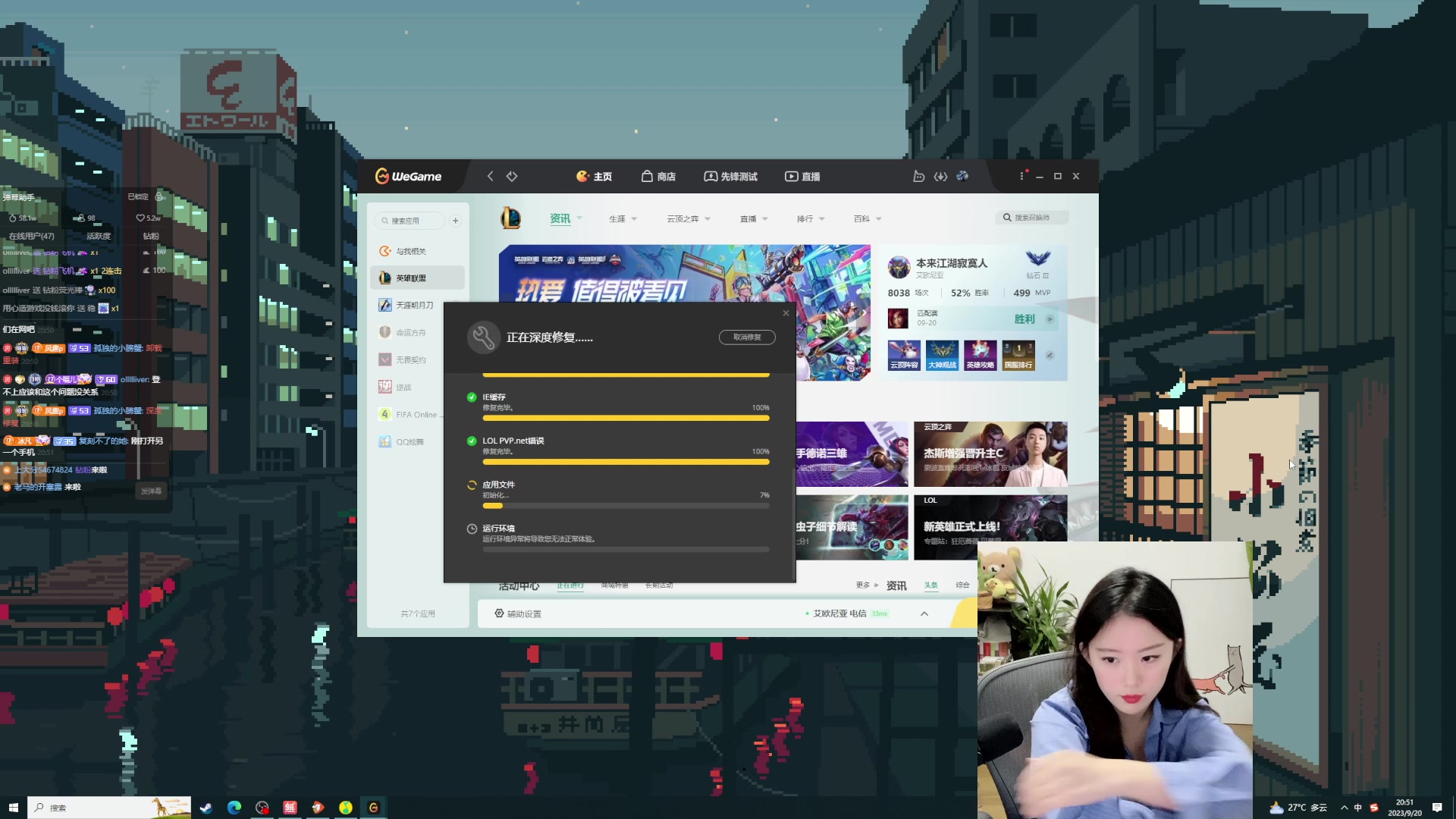Click 取消修复 to cancel the repair

click(747, 337)
